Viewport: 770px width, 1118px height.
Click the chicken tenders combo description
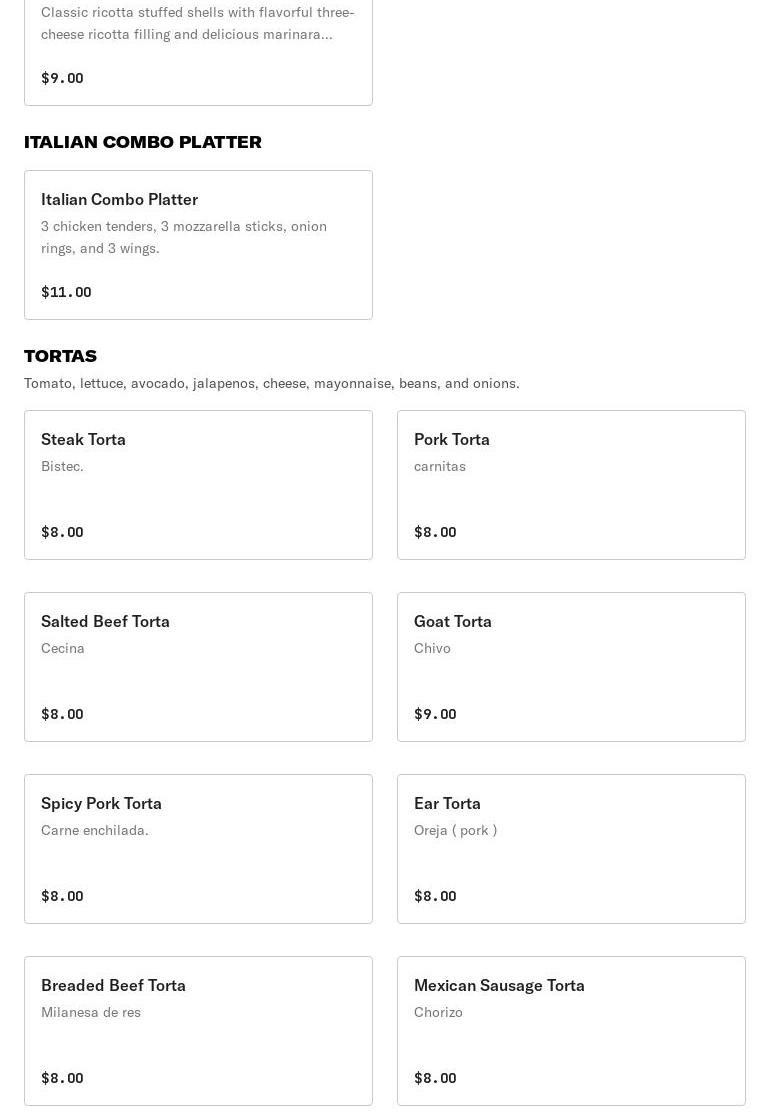[184, 237]
